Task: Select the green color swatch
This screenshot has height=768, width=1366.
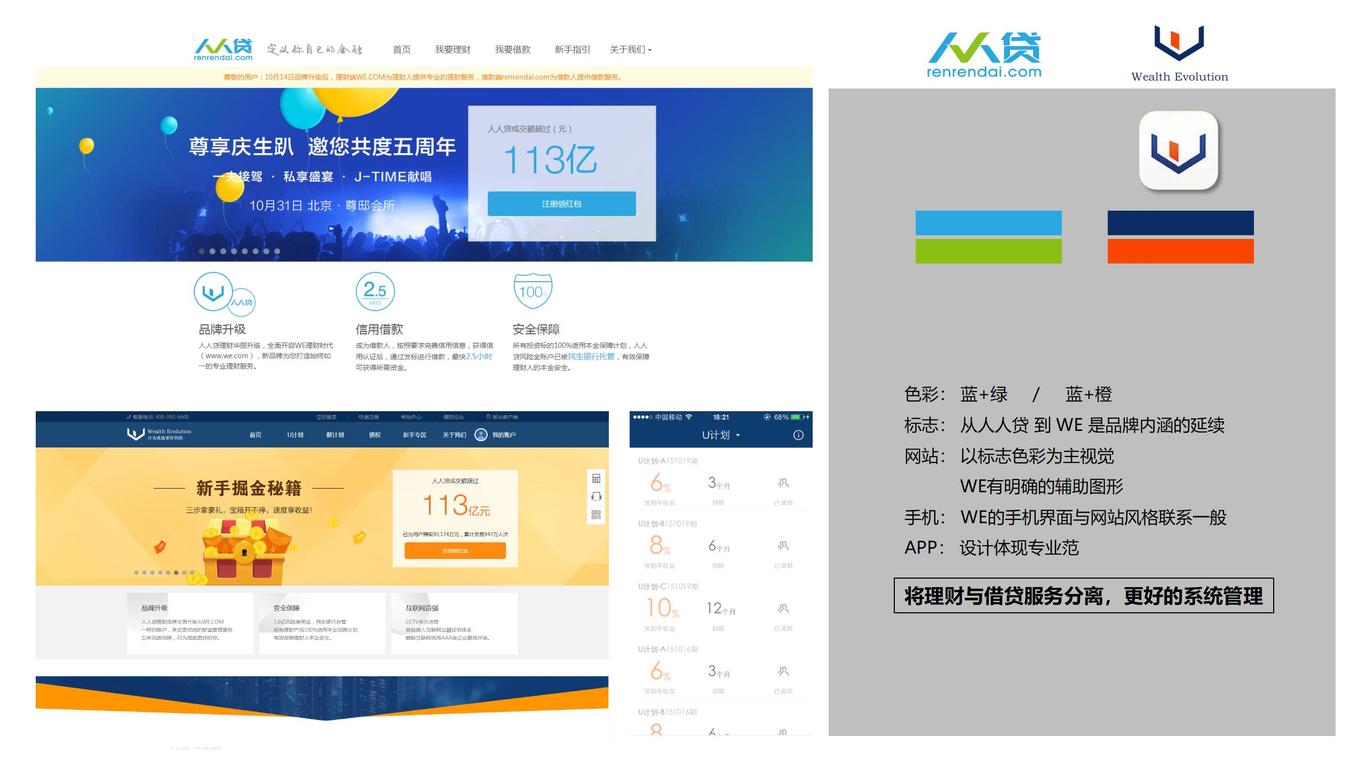Action: 988,251
